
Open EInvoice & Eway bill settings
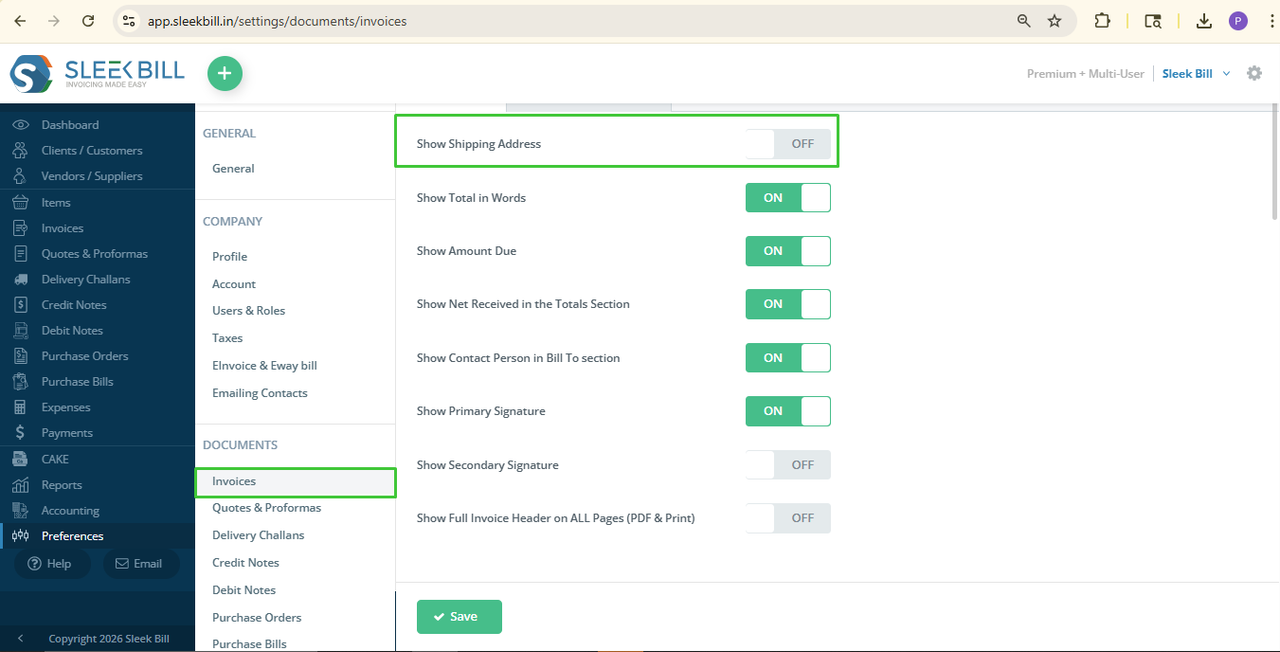(x=265, y=366)
